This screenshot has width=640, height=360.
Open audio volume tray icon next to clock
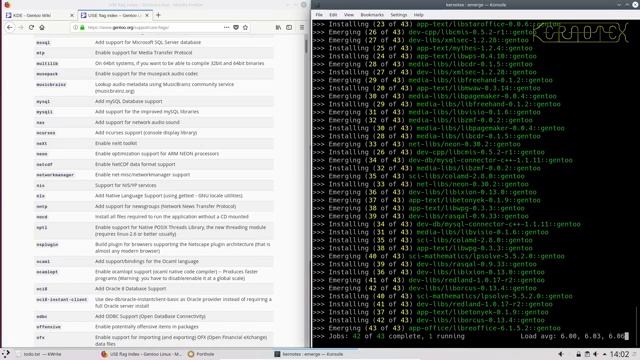596,354
